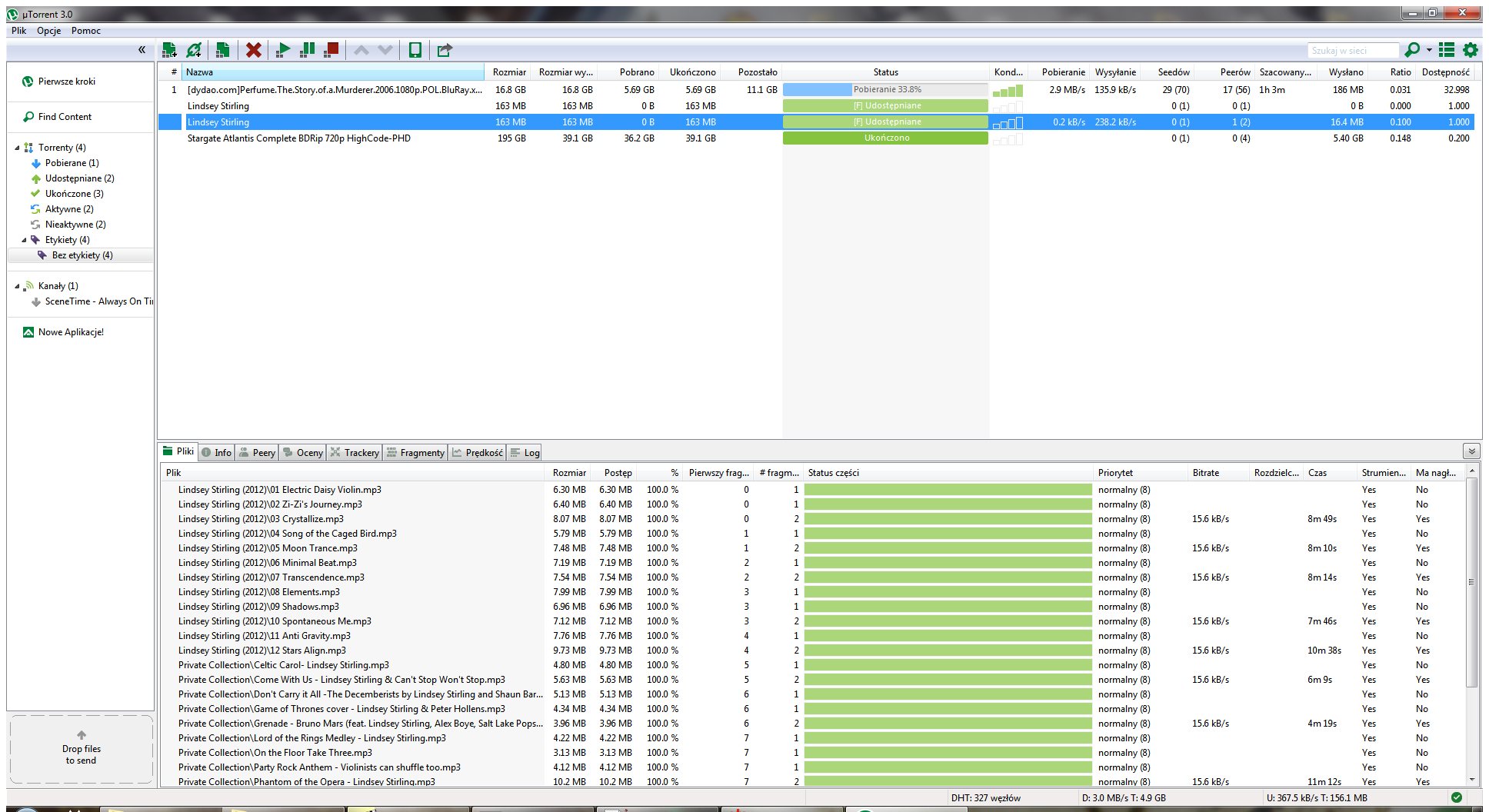Screen dimensions: 1489x812
Task: Click the green 'Ukończono' status bar
Action: click(885, 138)
